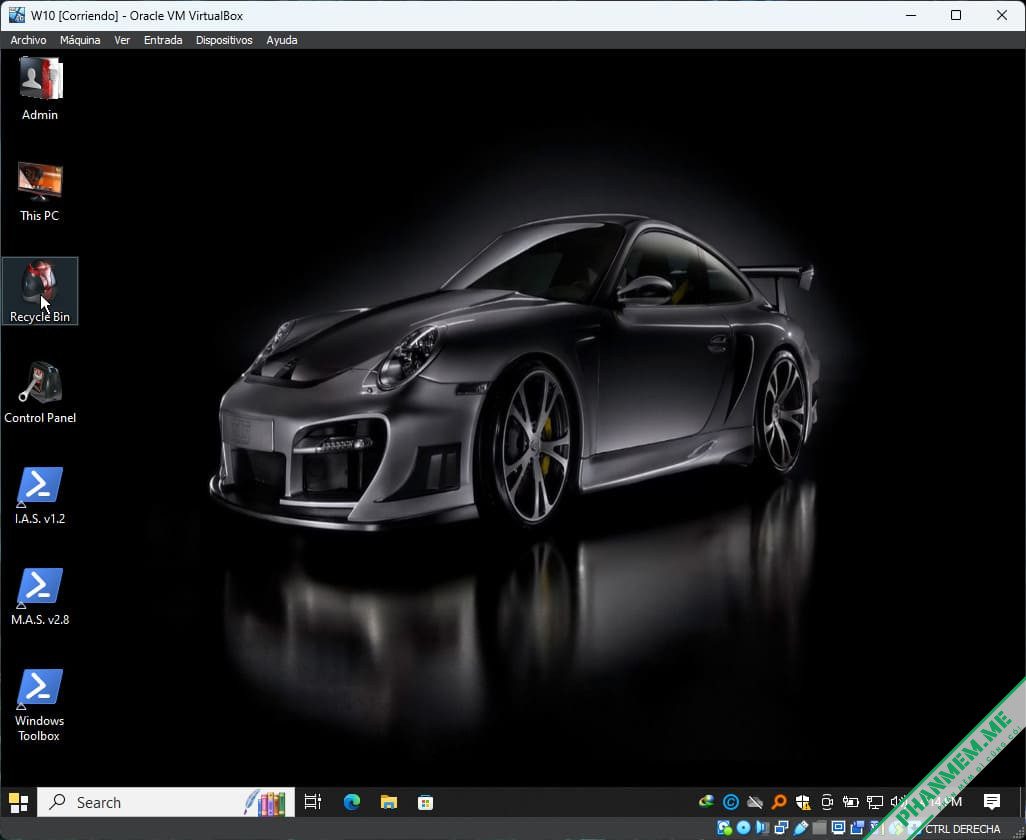Open the Ver menu

(x=122, y=40)
